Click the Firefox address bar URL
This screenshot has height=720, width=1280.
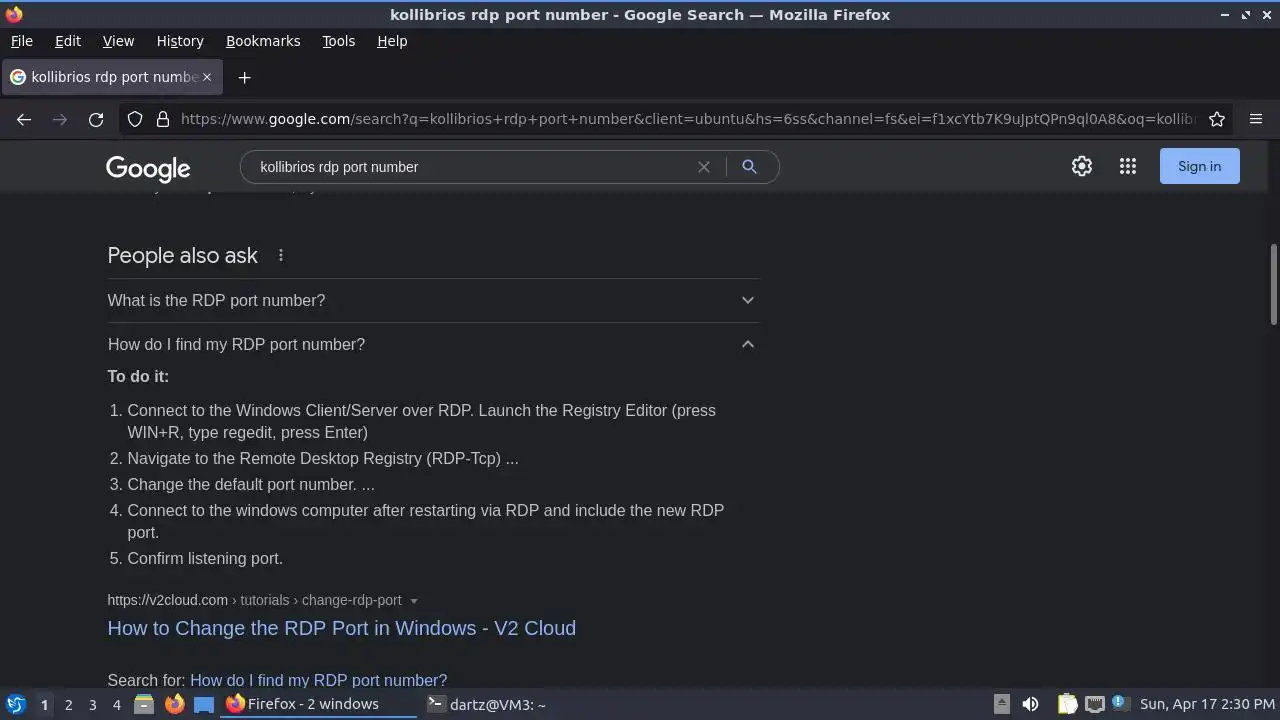click(688, 119)
